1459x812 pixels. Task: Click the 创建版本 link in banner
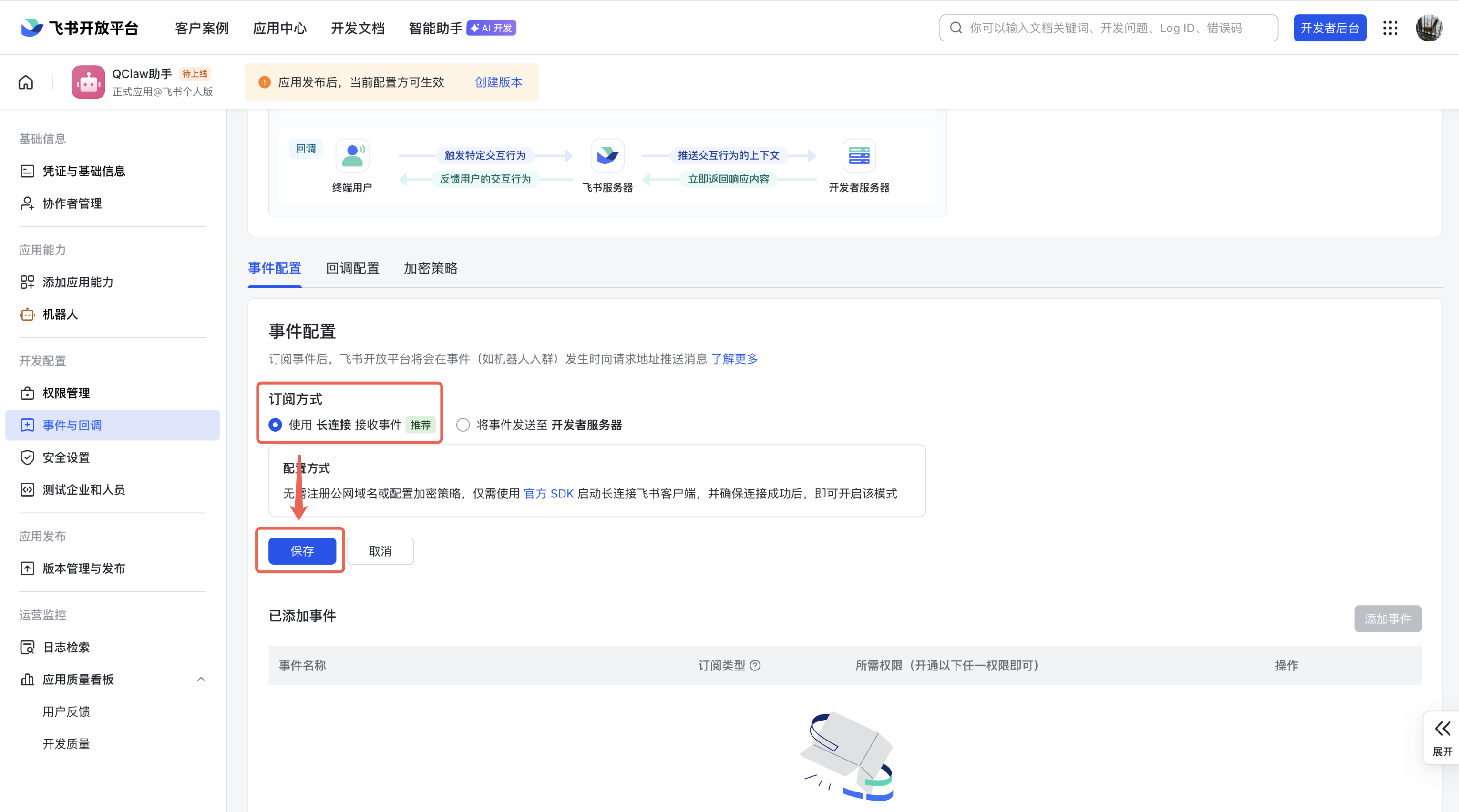498,82
